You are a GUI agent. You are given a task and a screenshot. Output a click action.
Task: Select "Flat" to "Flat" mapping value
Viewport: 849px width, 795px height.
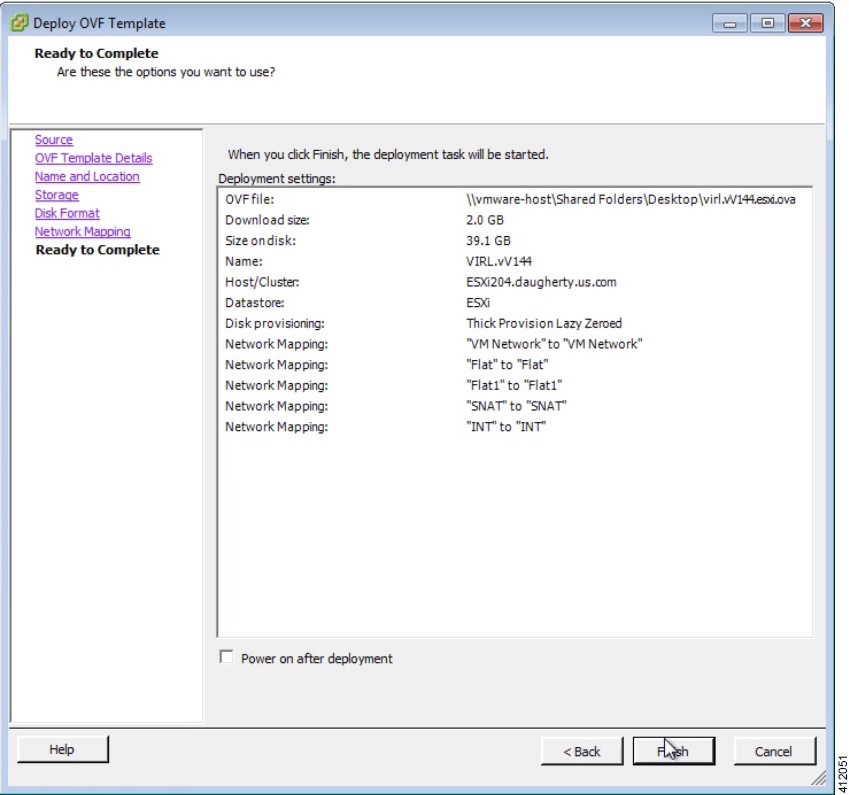pos(507,364)
